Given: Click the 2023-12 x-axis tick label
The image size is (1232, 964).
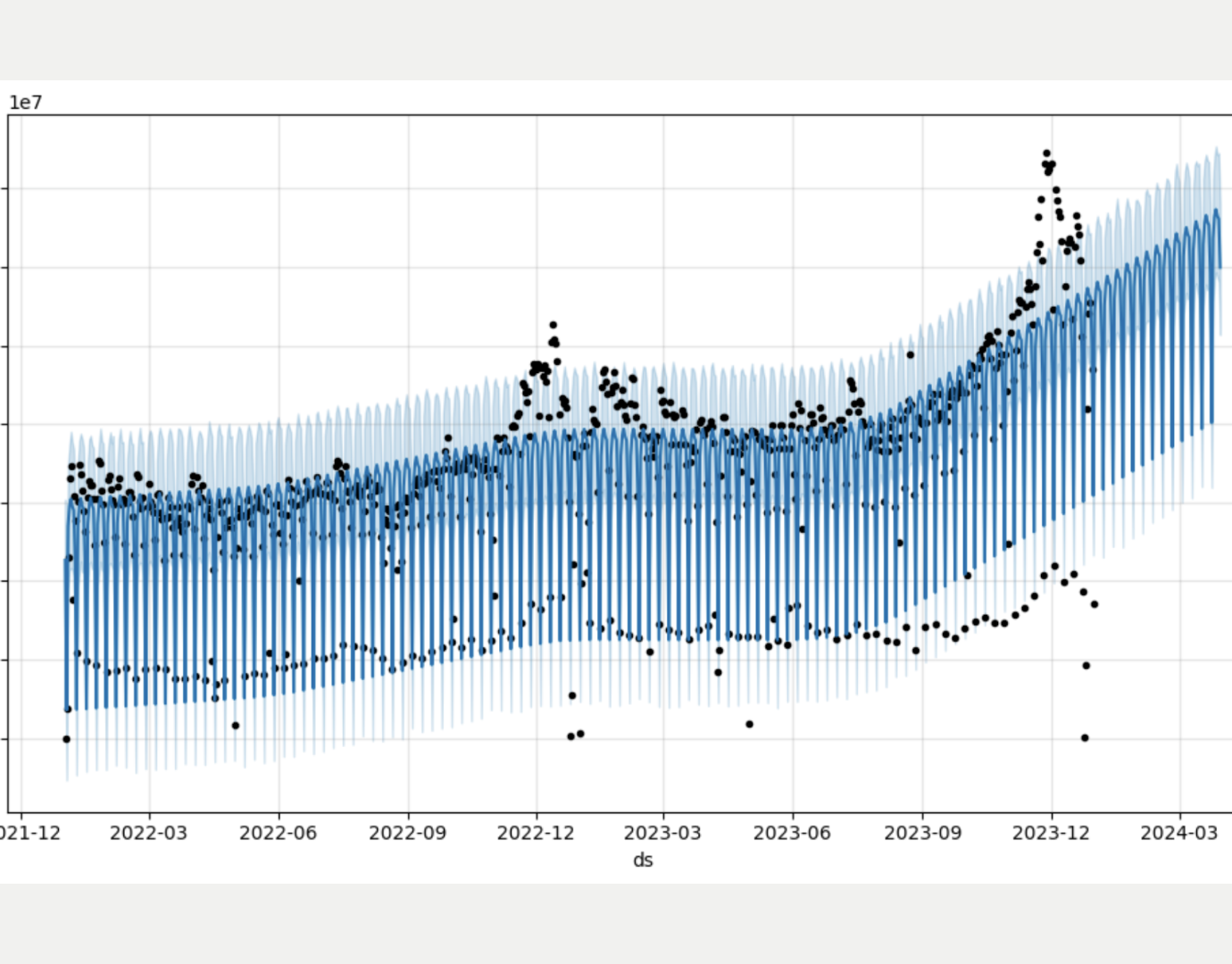Looking at the screenshot, I should pos(1051,833).
